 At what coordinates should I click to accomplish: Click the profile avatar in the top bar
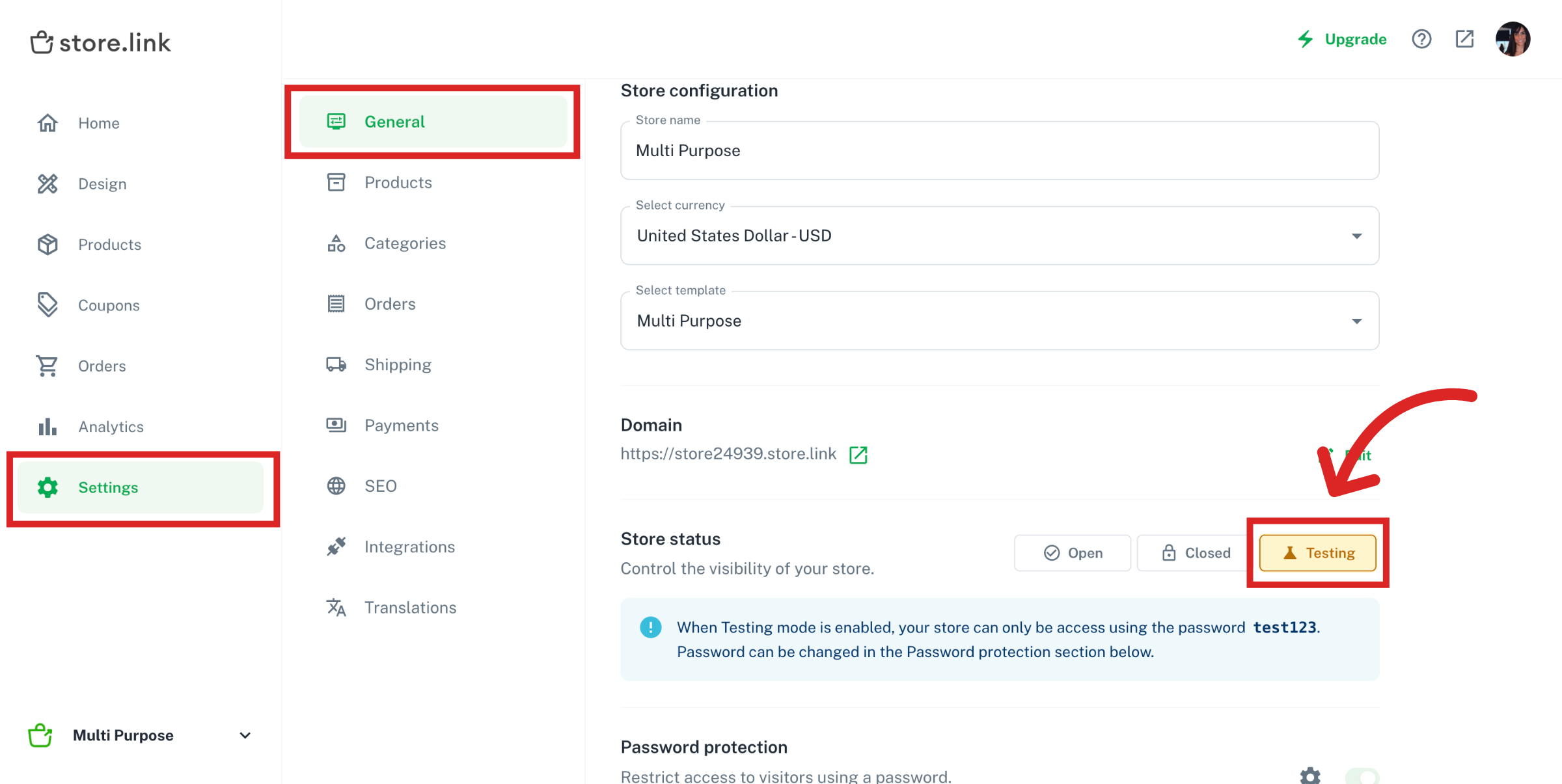pos(1513,39)
